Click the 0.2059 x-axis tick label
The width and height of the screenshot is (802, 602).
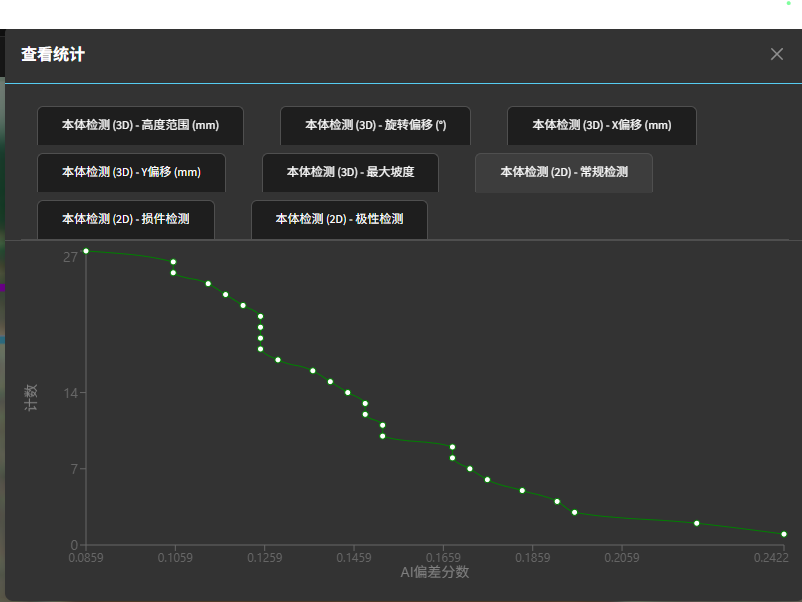[x=622, y=557]
